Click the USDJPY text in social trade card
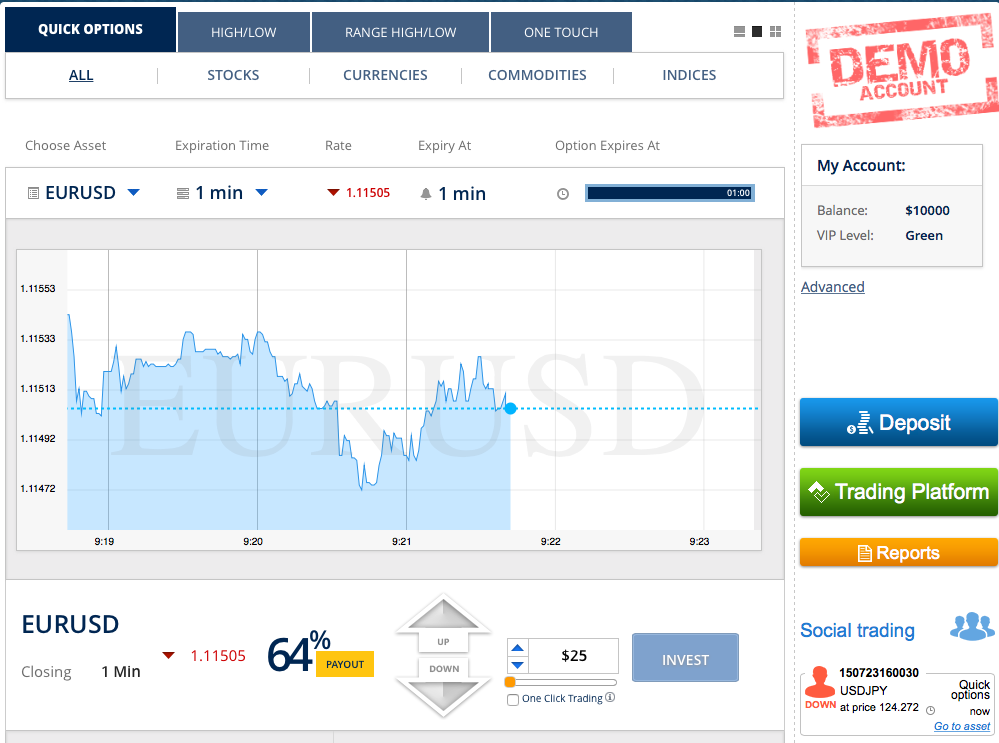Image resolution: width=999 pixels, height=743 pixels. pos(863,690)
